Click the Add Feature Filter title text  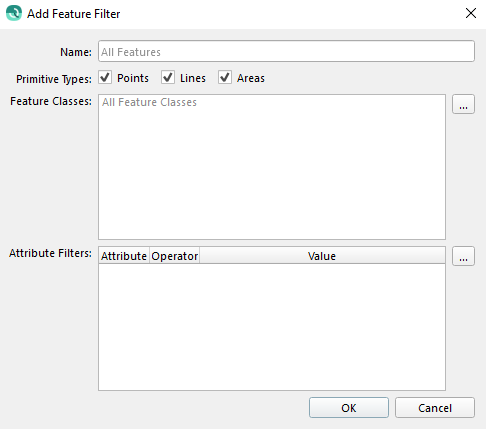pyautogui.click(x=73, y=14)
